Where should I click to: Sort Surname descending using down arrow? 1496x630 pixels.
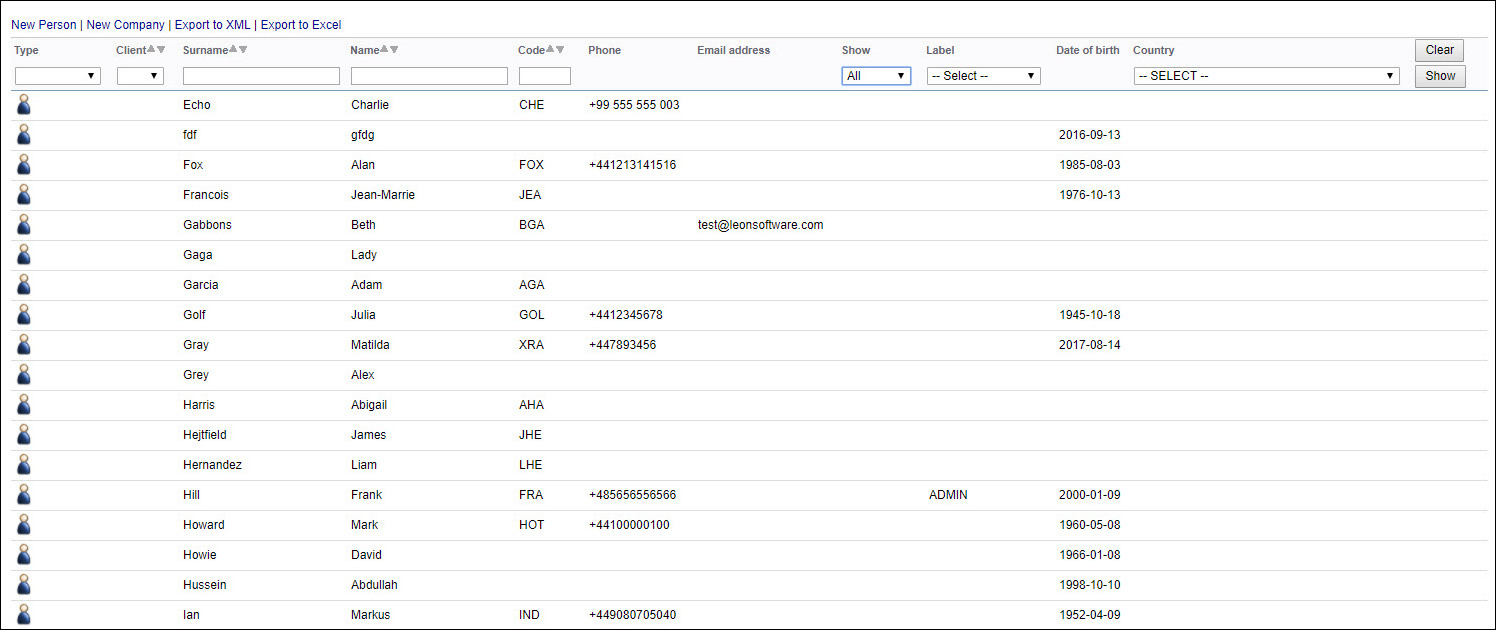tap(243, 50)
